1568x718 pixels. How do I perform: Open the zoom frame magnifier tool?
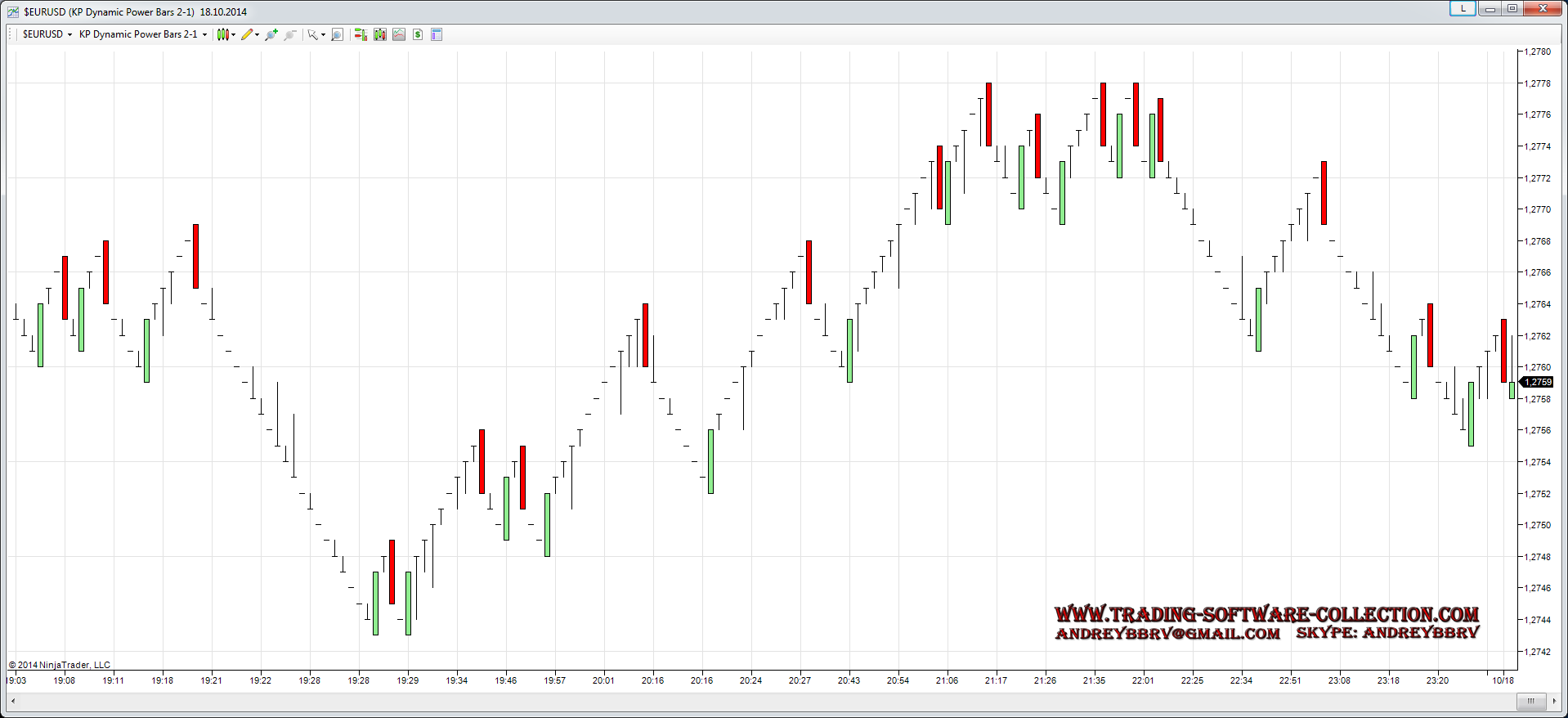pos(337,34)
